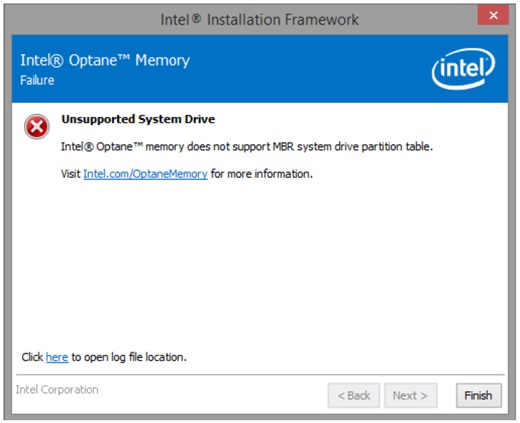
Task: Click the Unsupported System Drive heading
Action: (138, 119)
